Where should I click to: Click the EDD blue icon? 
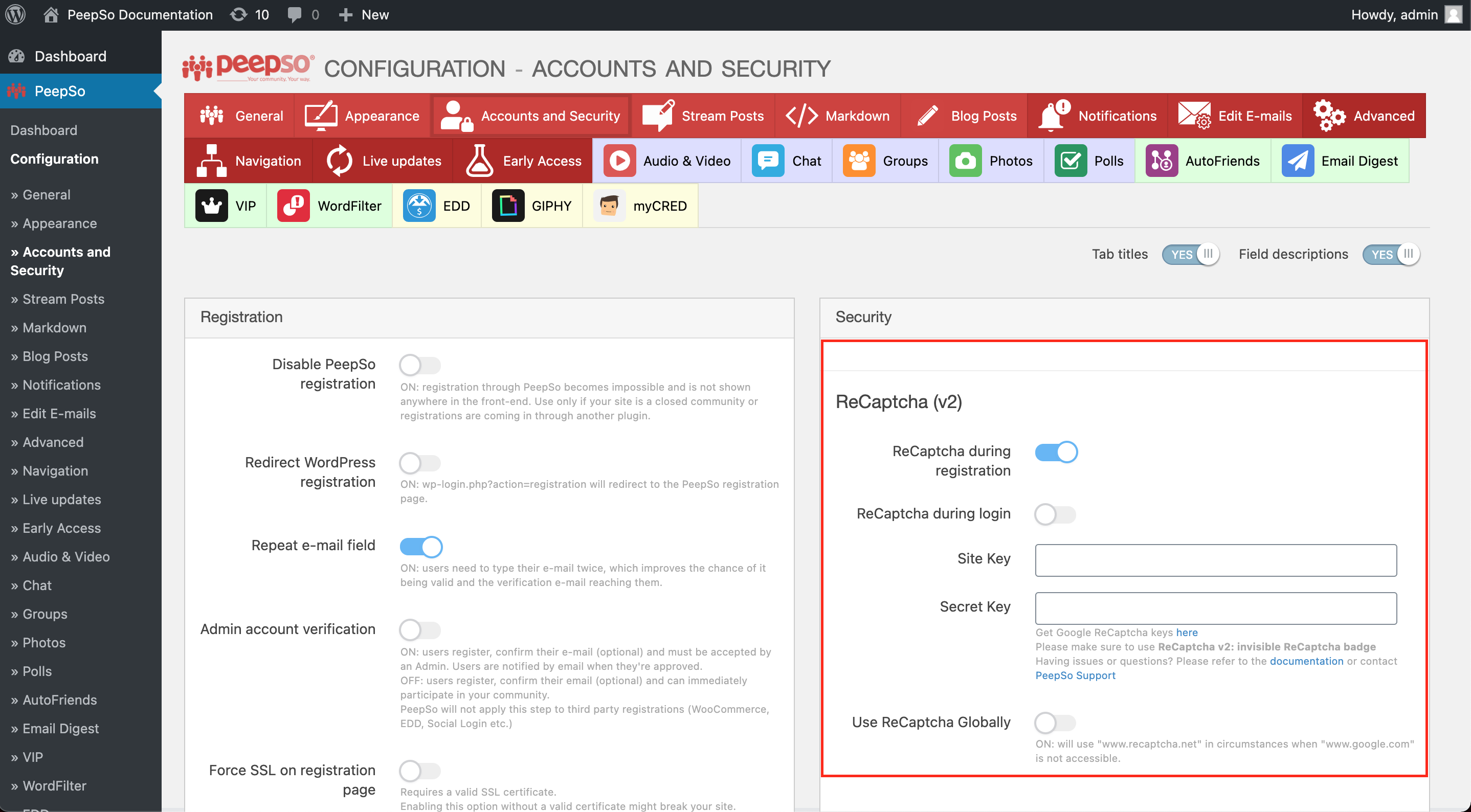point(419,206)
